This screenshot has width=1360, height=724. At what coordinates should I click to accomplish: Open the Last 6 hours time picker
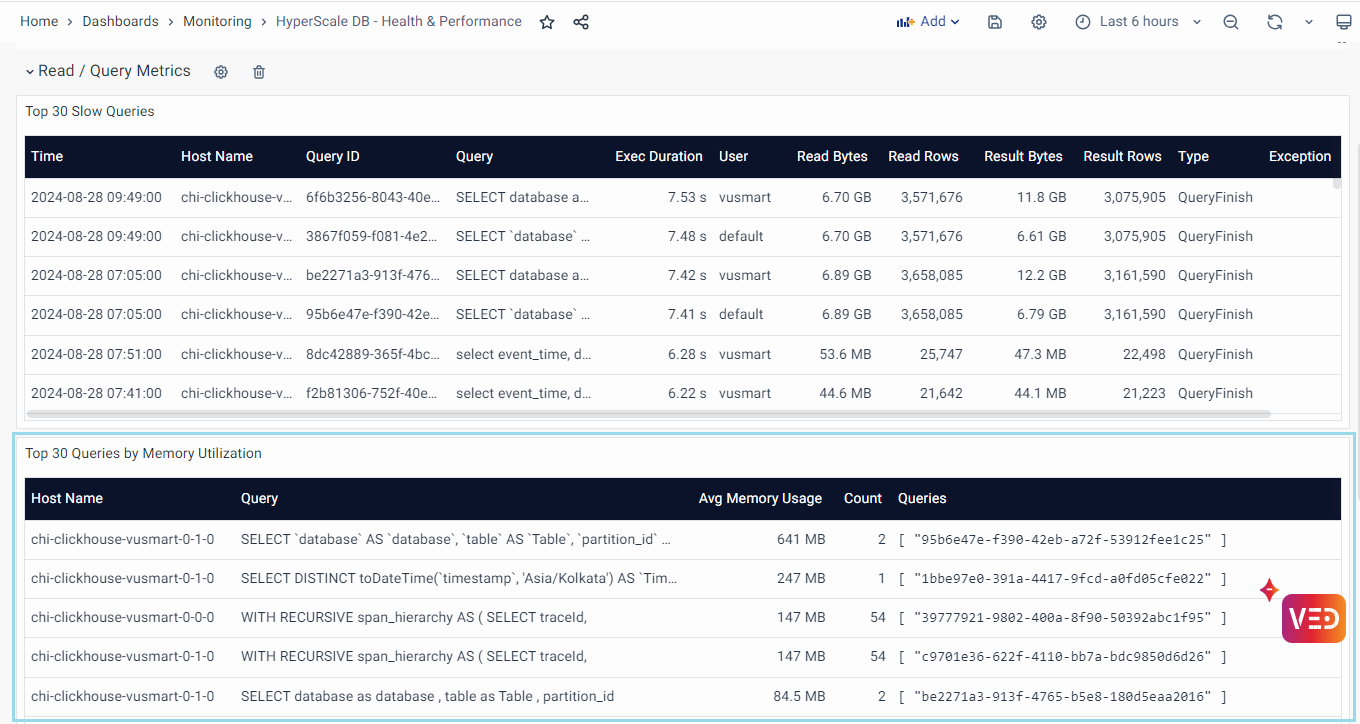click(1138, 22)
